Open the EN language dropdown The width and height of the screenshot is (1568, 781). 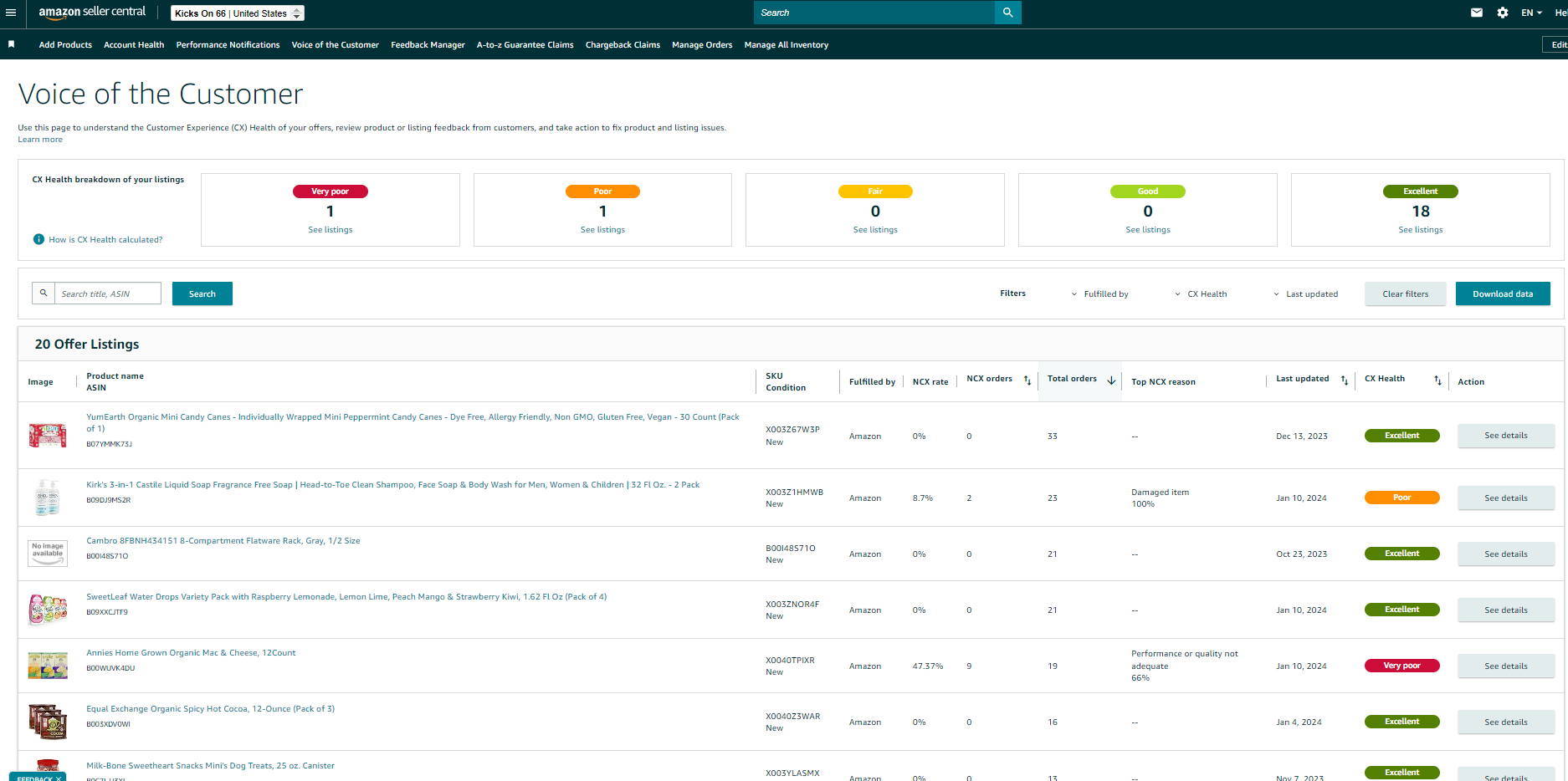[1531, 13]
